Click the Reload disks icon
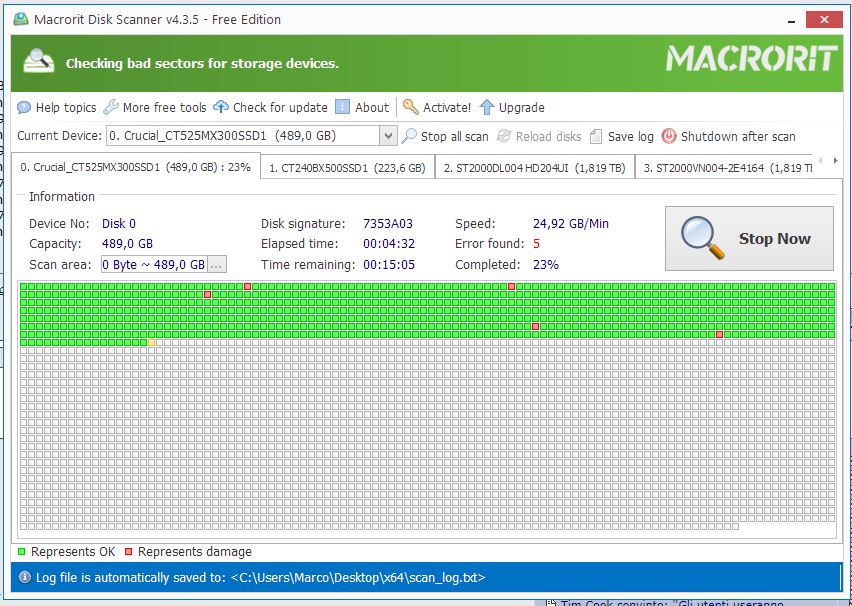This screenshot has height=606, width=852. 504,136
